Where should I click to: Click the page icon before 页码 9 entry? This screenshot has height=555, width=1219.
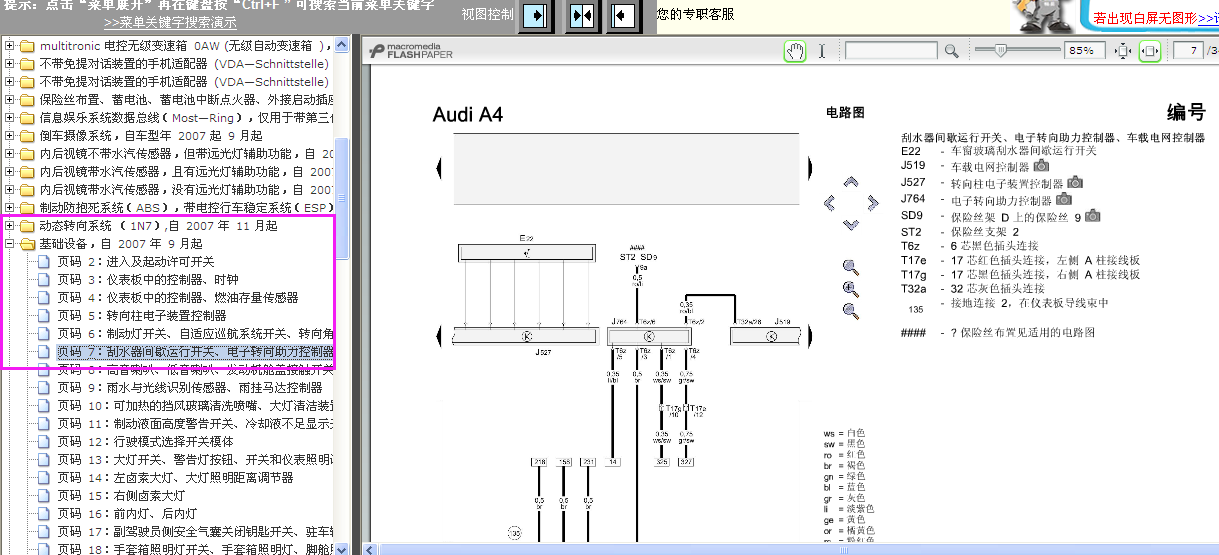click(x=43, y=388)
